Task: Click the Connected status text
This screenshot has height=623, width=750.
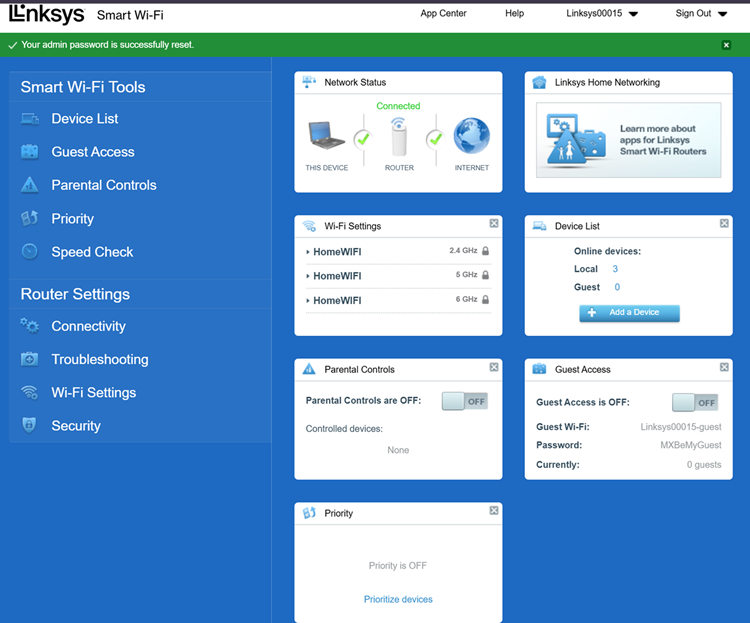Action: [398, 106]
